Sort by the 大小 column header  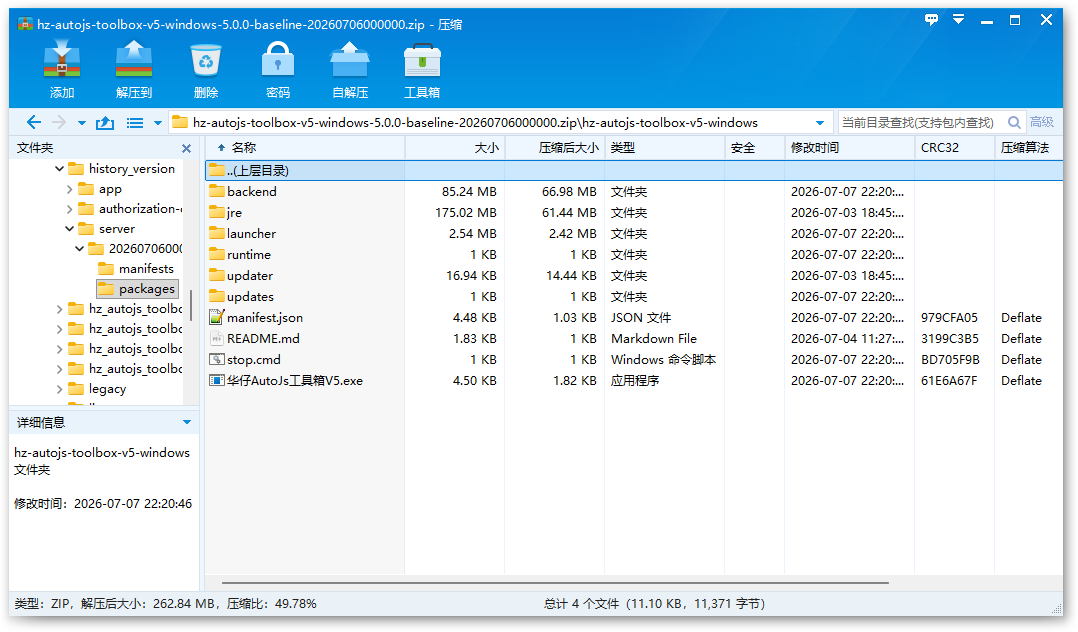pos(487,148)
